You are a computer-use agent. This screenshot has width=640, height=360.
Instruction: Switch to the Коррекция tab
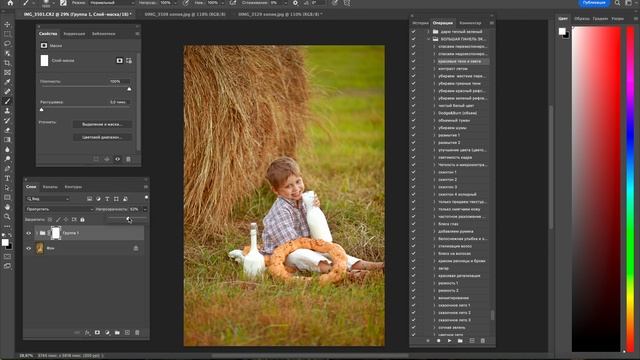(74, 34)
